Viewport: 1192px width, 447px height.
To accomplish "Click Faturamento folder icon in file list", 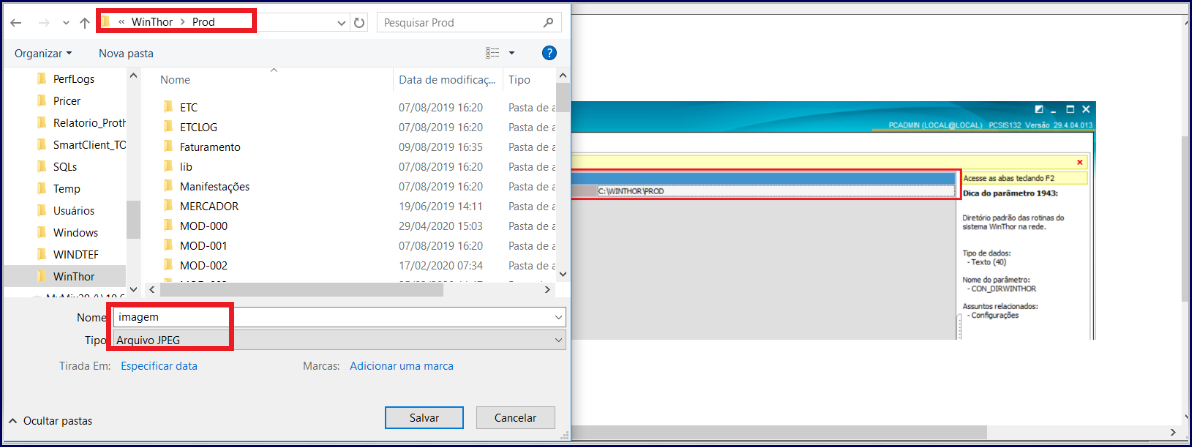I will (169, 147).
